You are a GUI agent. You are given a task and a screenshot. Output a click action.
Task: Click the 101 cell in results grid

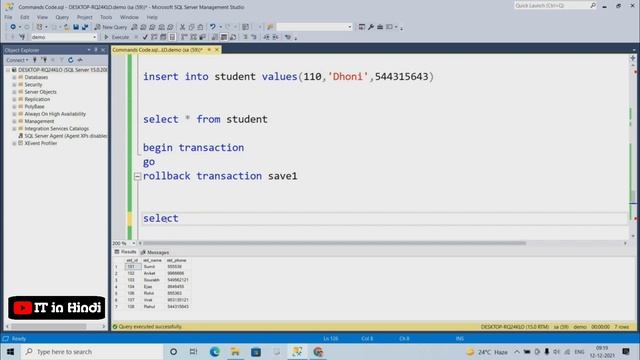coord(133,267)
